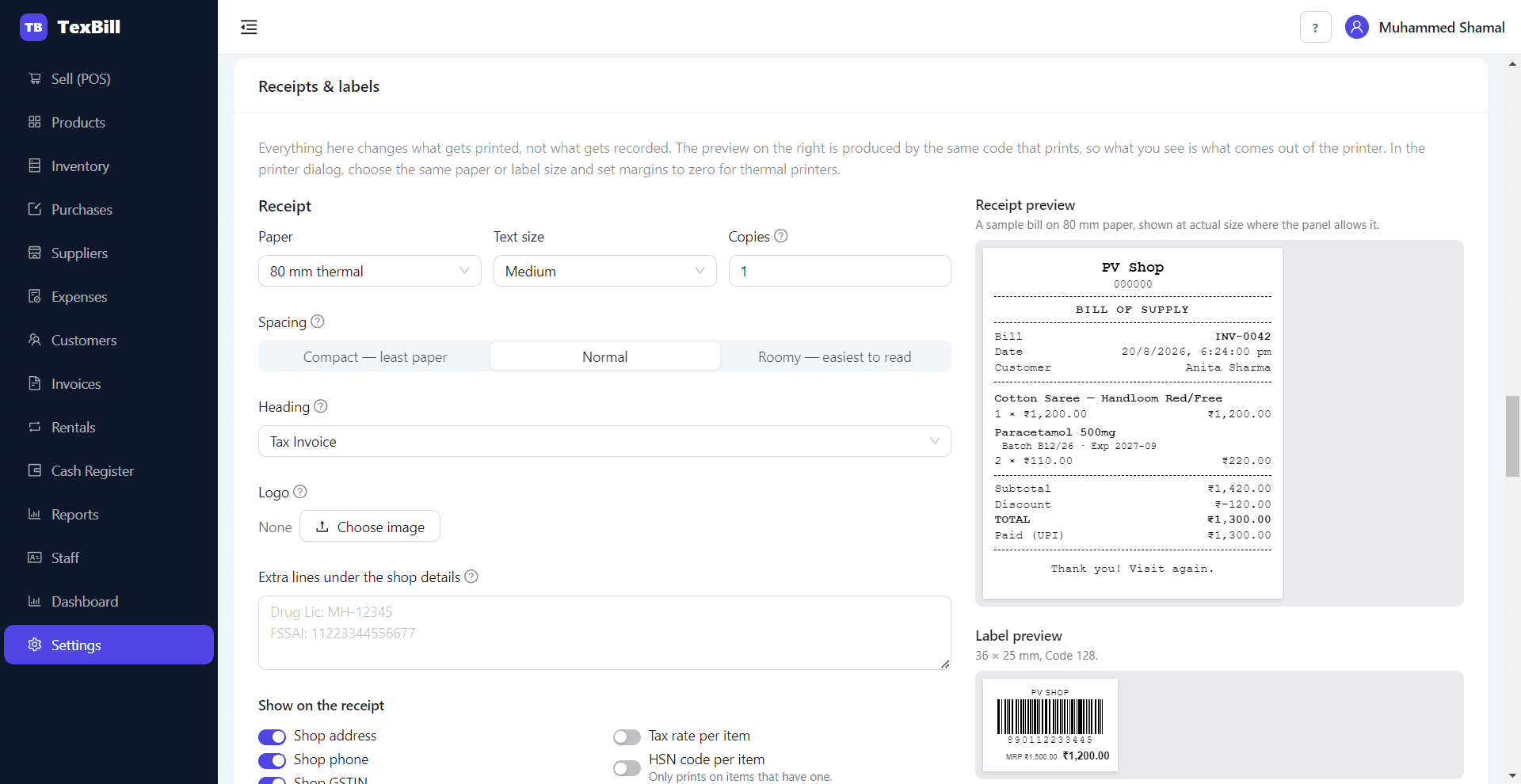Click the Choose image button

[370, 527]
